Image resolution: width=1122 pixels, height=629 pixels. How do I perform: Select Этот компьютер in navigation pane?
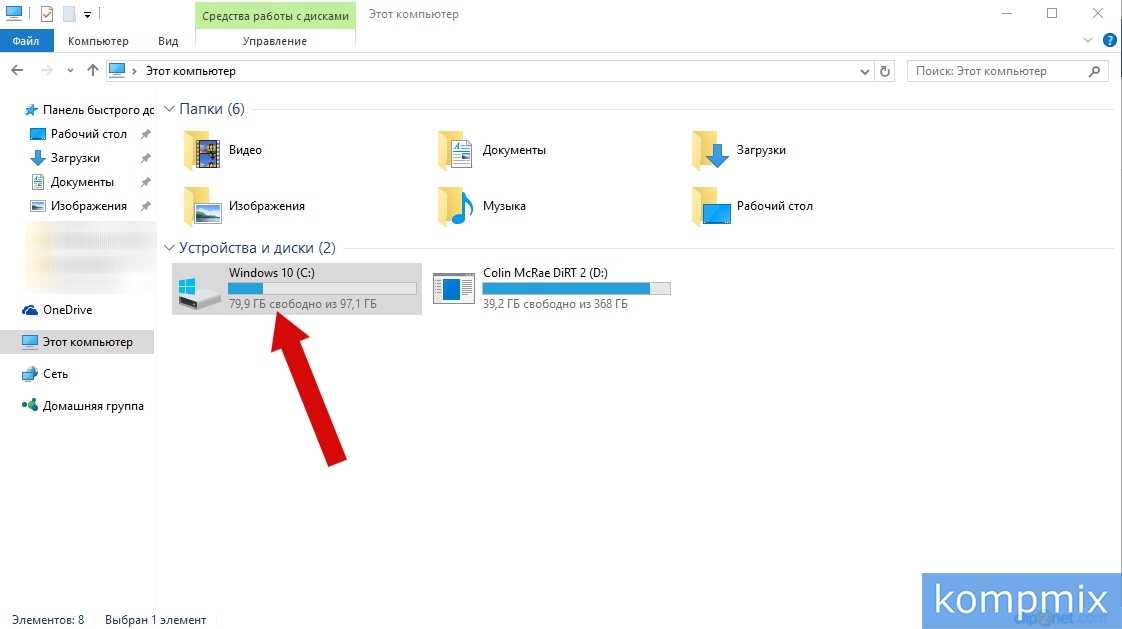77,342
